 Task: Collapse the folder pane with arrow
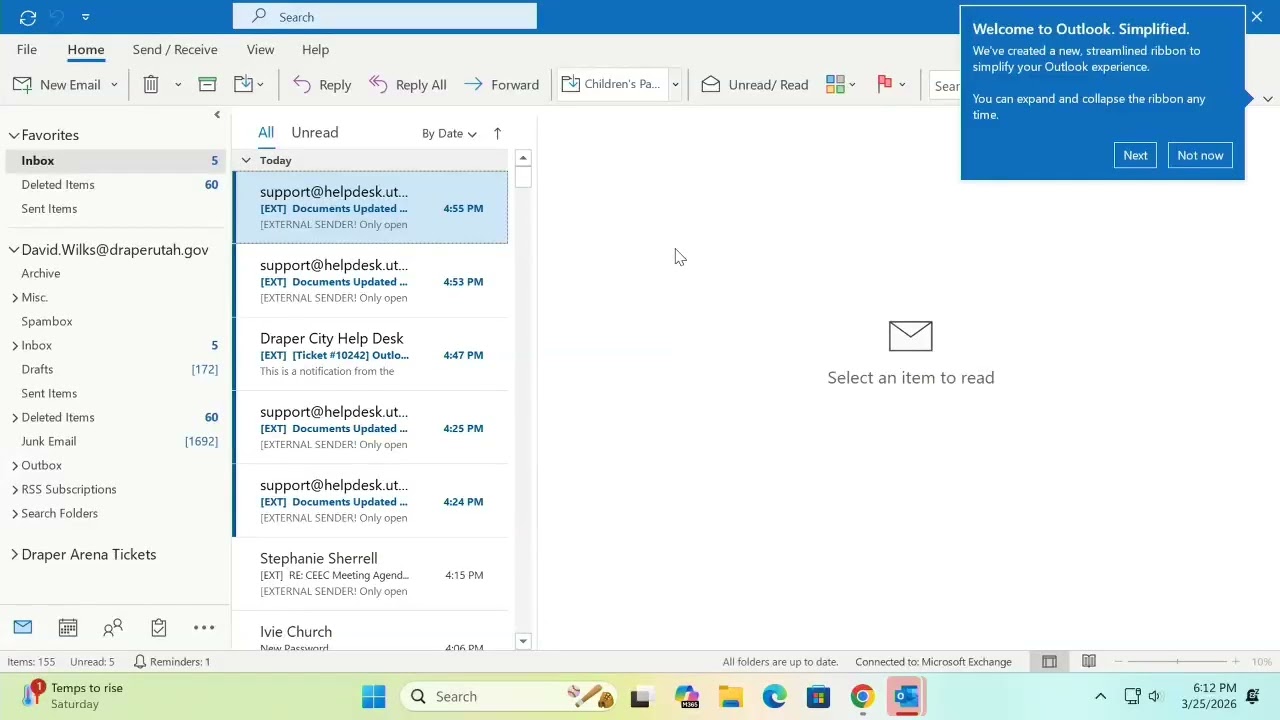(217, 115)
